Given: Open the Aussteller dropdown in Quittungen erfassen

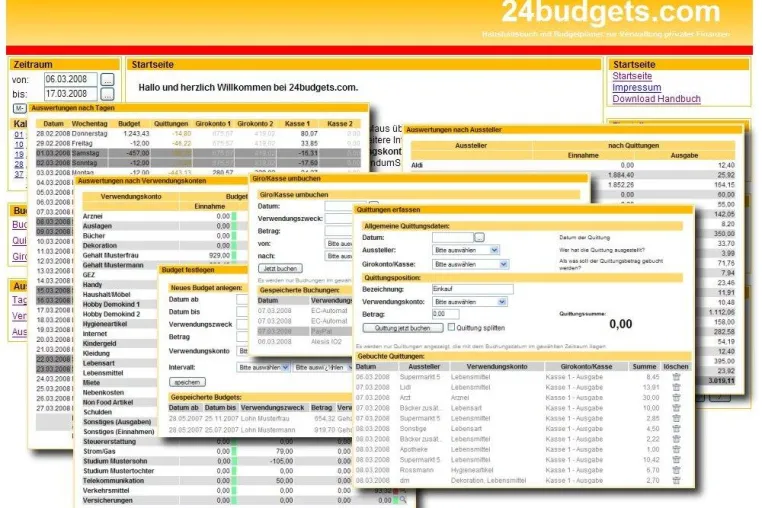Looking at the screenshot, I should pos(466,250).
